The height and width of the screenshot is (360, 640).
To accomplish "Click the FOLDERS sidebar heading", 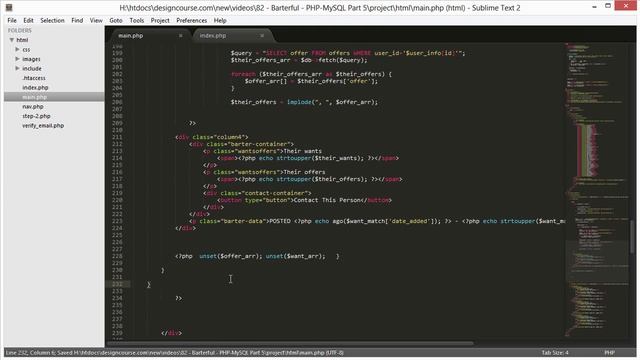I will [x=20, y=31].
